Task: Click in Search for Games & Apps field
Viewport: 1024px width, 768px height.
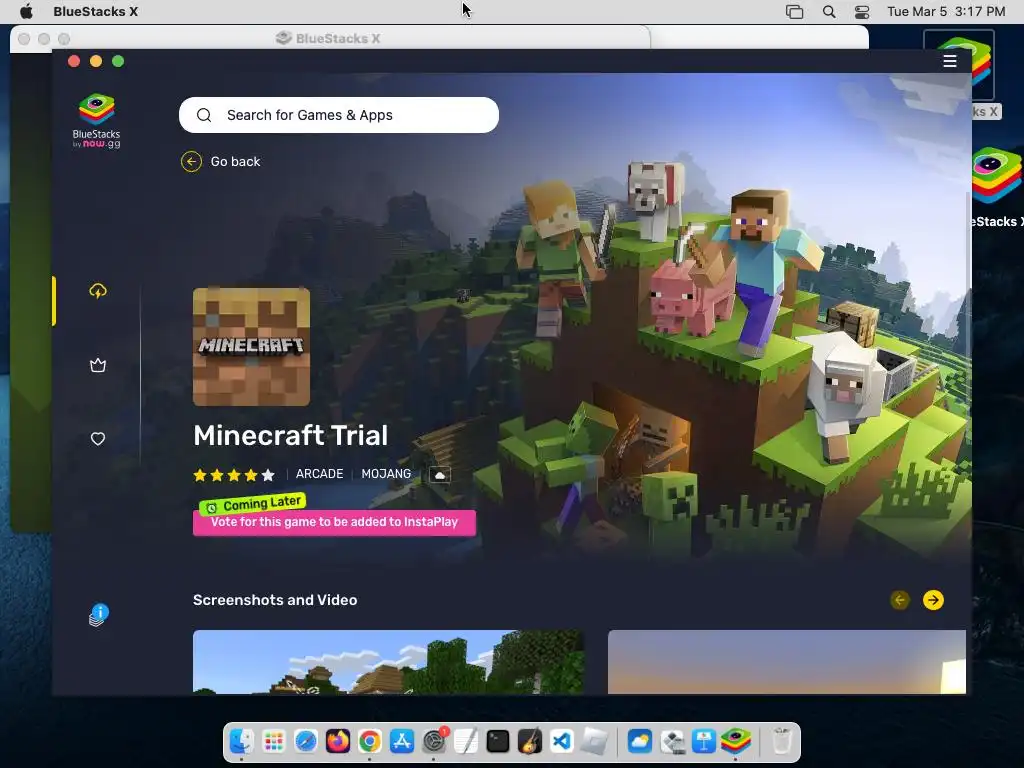Action: point(339,115)
